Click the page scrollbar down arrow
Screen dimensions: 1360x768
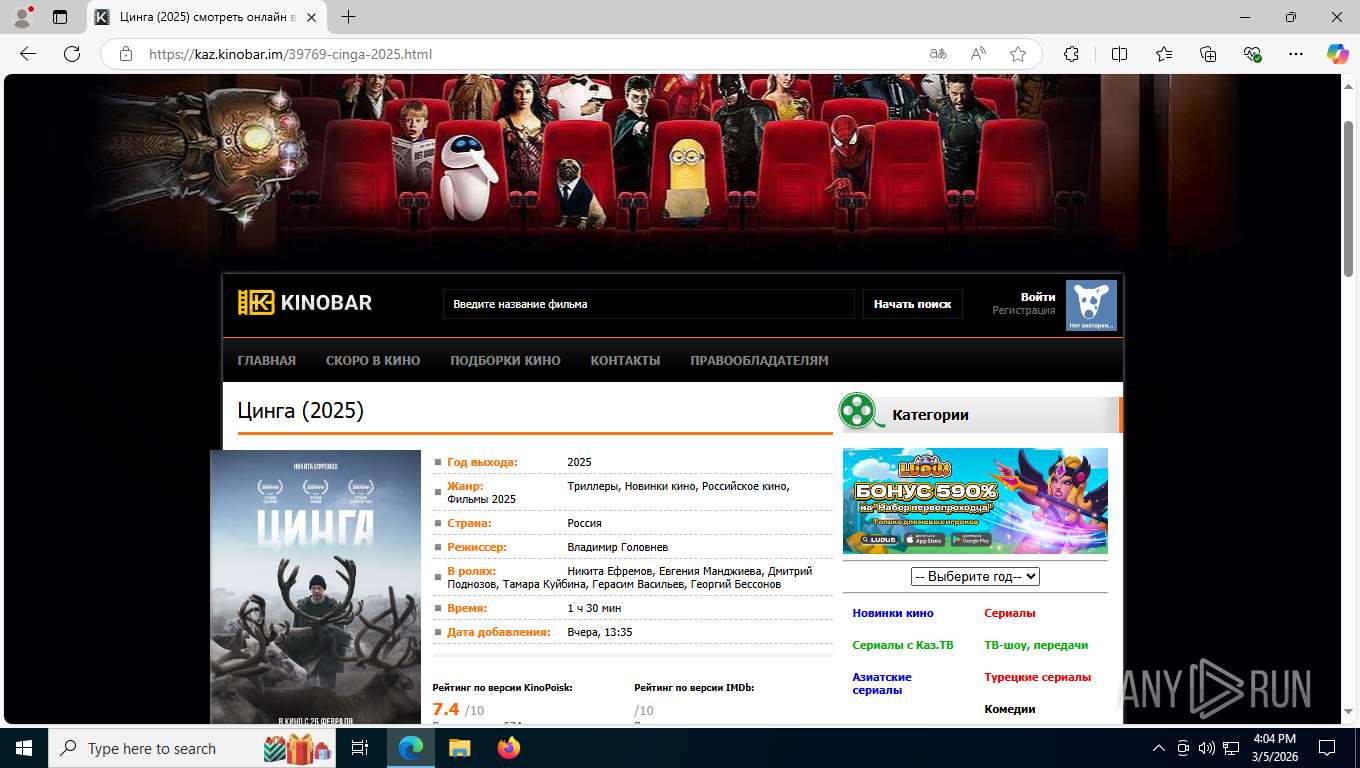[x=1348, y=712]
